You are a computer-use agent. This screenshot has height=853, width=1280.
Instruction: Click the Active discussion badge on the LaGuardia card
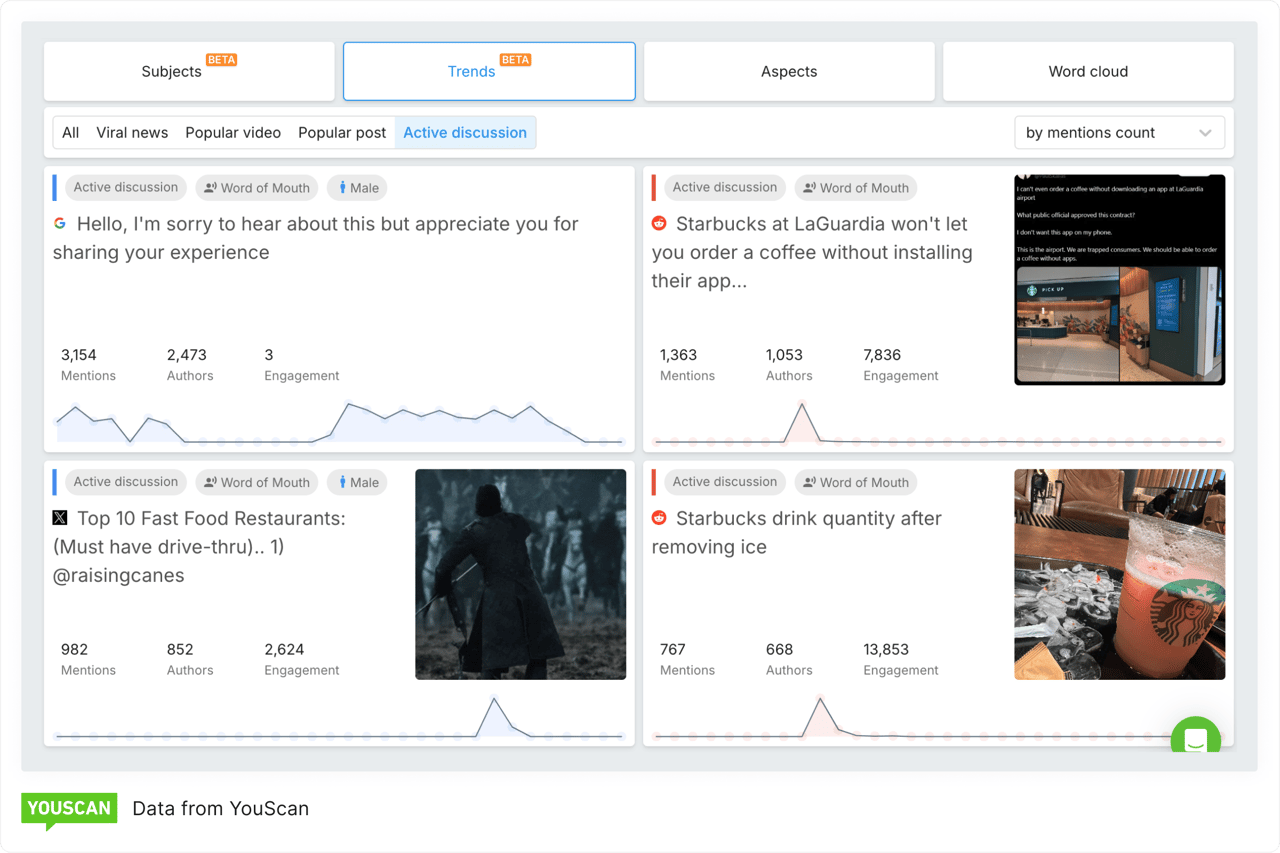pyautogui.click(x=725, y=187)
